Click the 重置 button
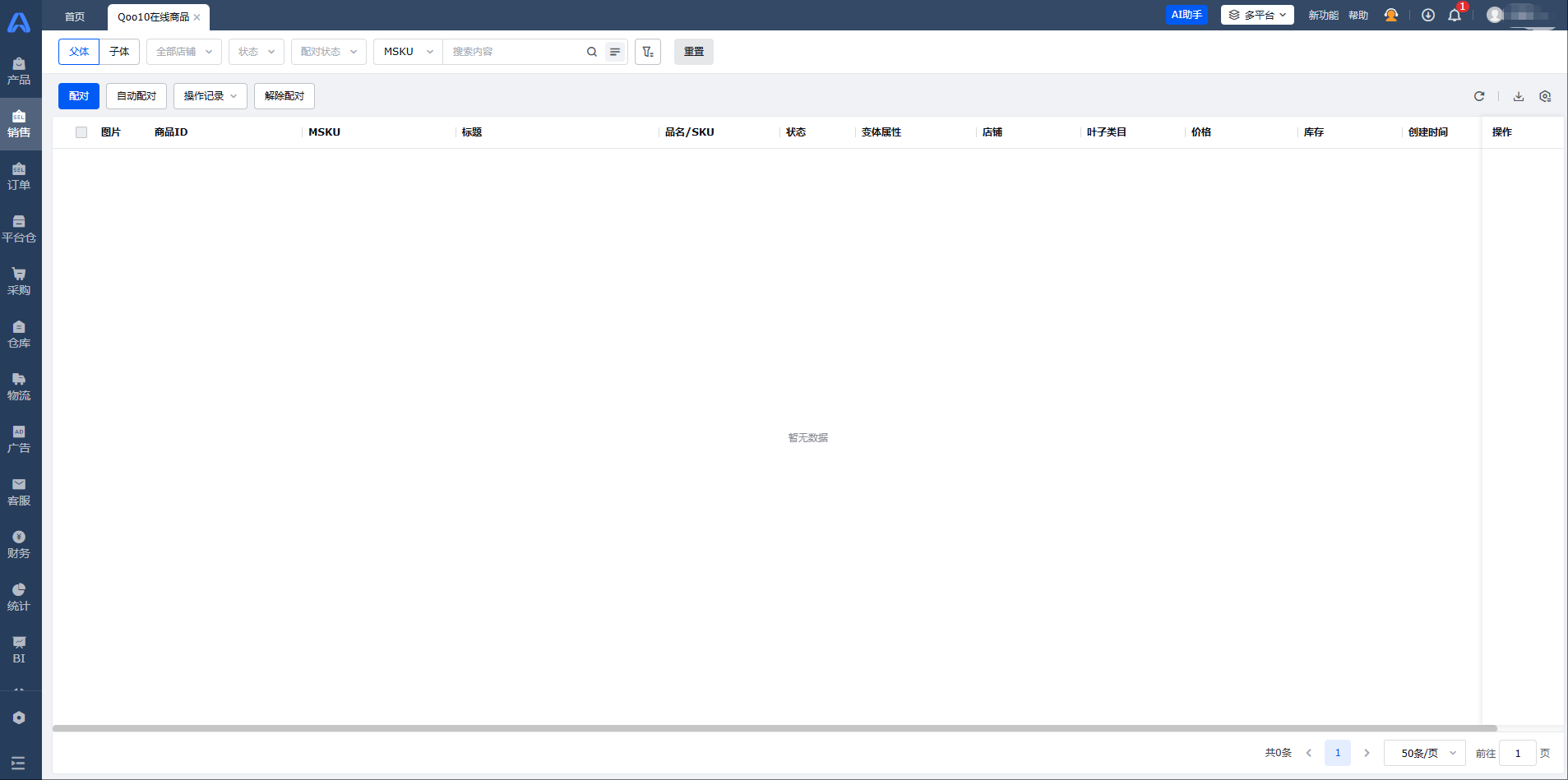 click(x=694, y=52)
